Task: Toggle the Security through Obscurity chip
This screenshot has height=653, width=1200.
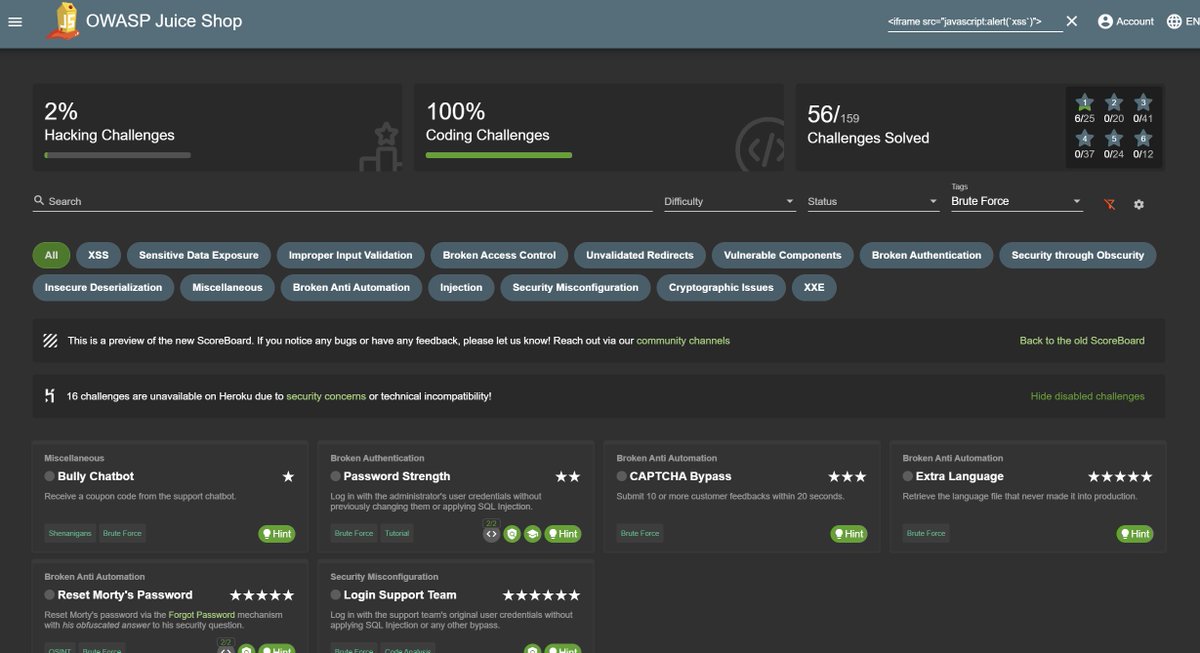Action: coord(1077,255)
